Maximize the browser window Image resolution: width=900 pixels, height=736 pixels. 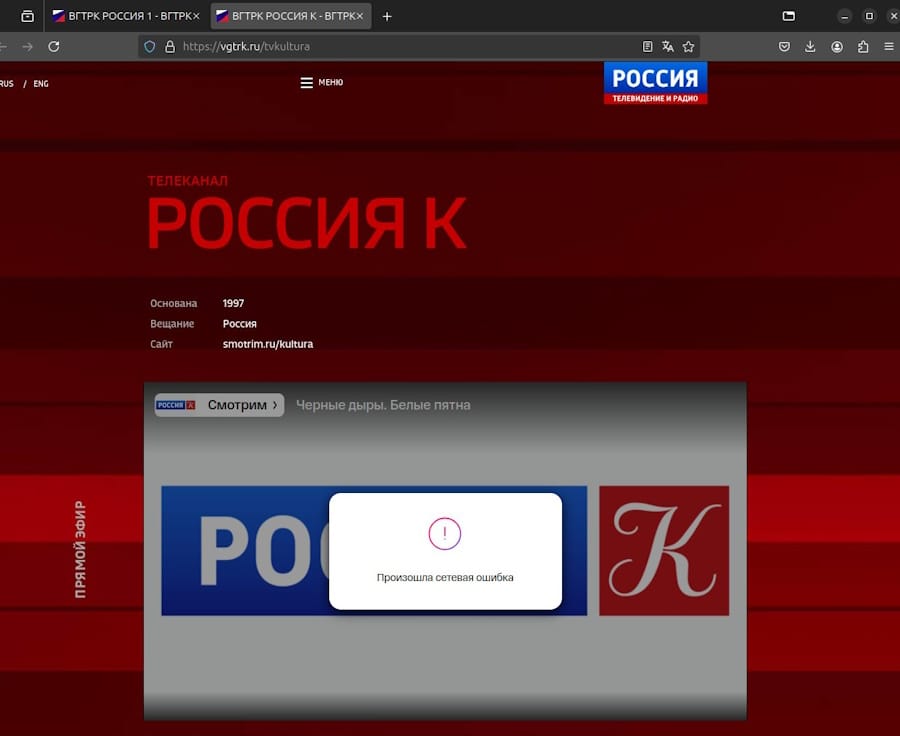point(869,16)
